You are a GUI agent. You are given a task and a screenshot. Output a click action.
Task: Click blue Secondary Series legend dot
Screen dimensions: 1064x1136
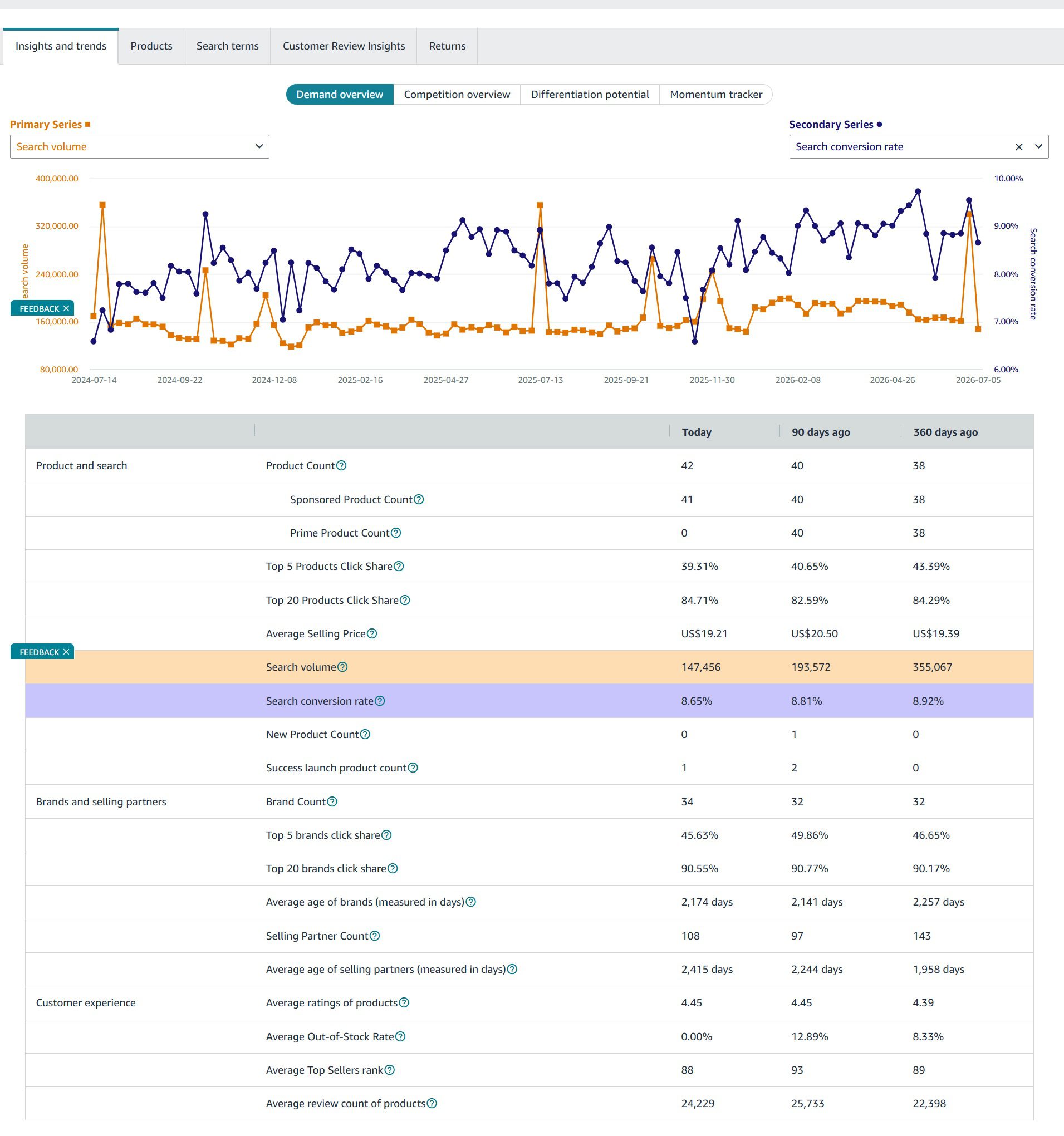(879, 124)
